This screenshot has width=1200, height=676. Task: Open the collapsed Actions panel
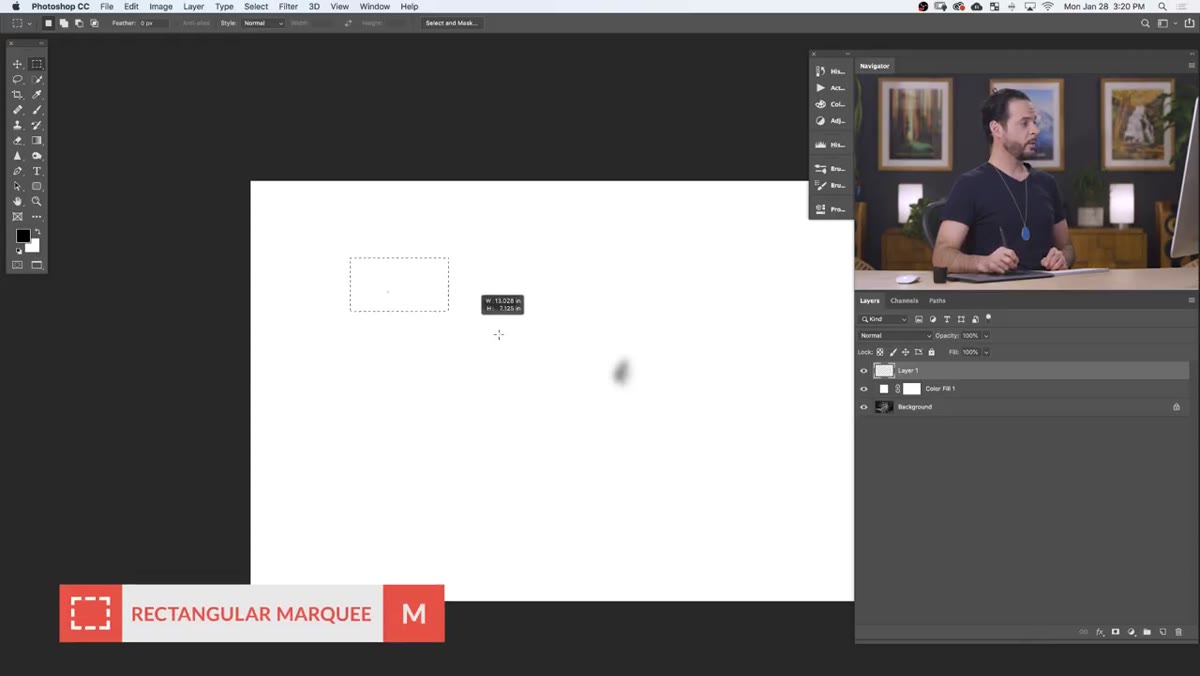pyautogui.click(x=830, y=88)
